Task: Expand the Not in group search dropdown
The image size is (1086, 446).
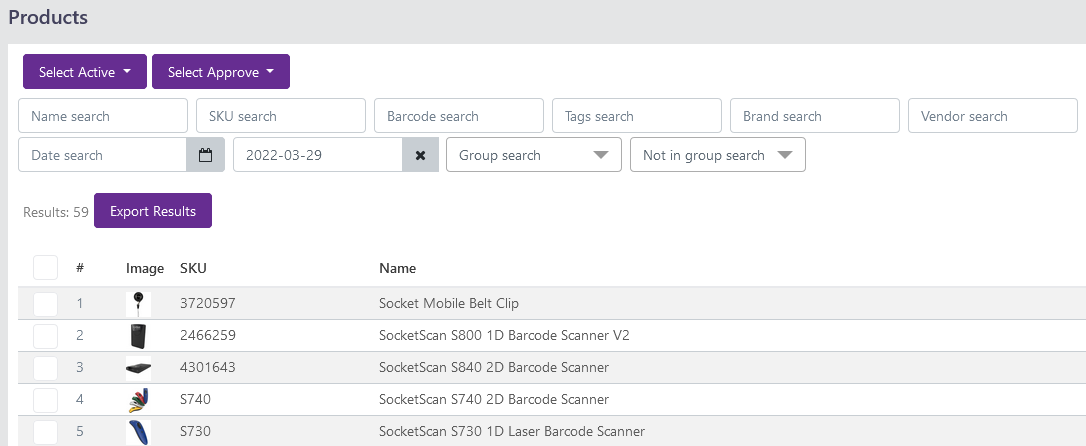Action: (x=718, y=154)
